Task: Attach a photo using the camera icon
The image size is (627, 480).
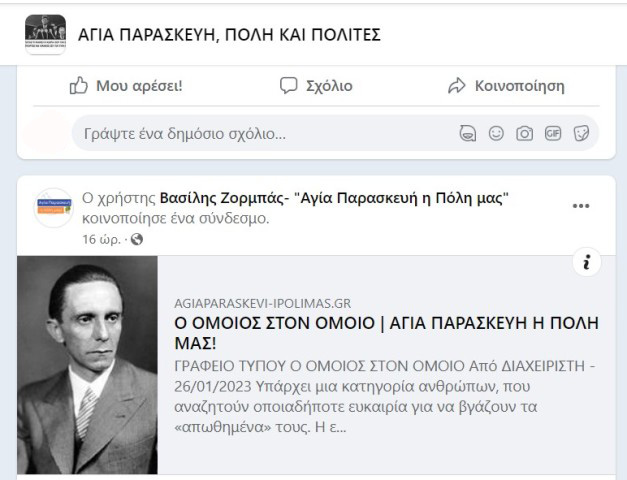Action: click(524, 133)
